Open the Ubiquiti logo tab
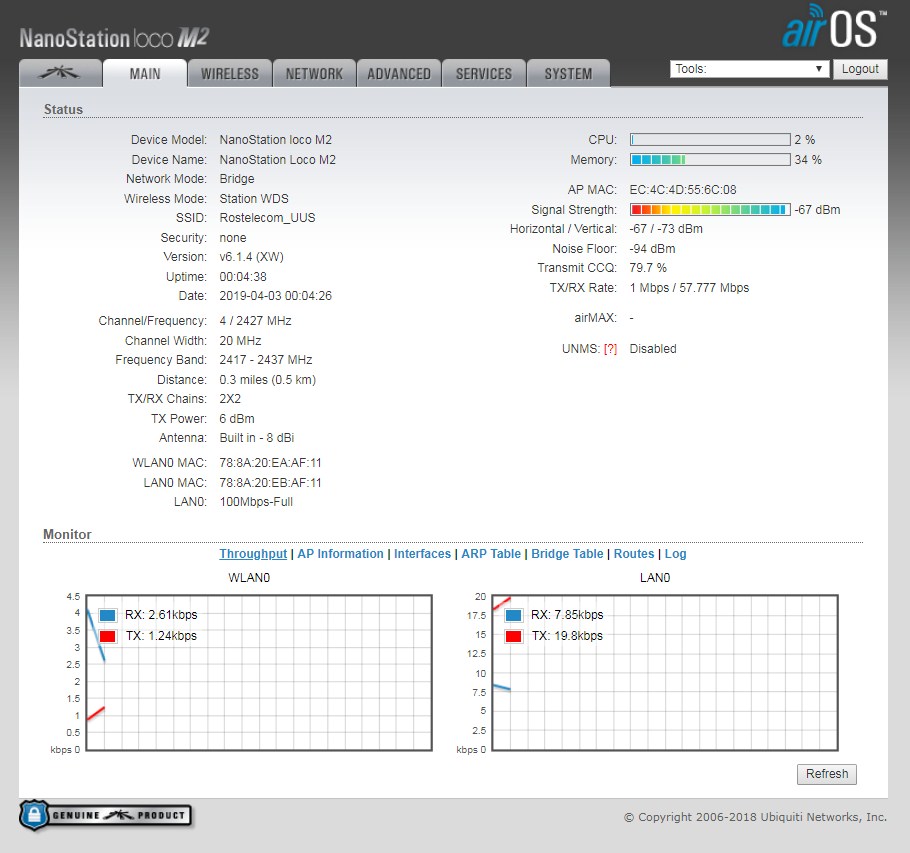 (x=60, y=73)
